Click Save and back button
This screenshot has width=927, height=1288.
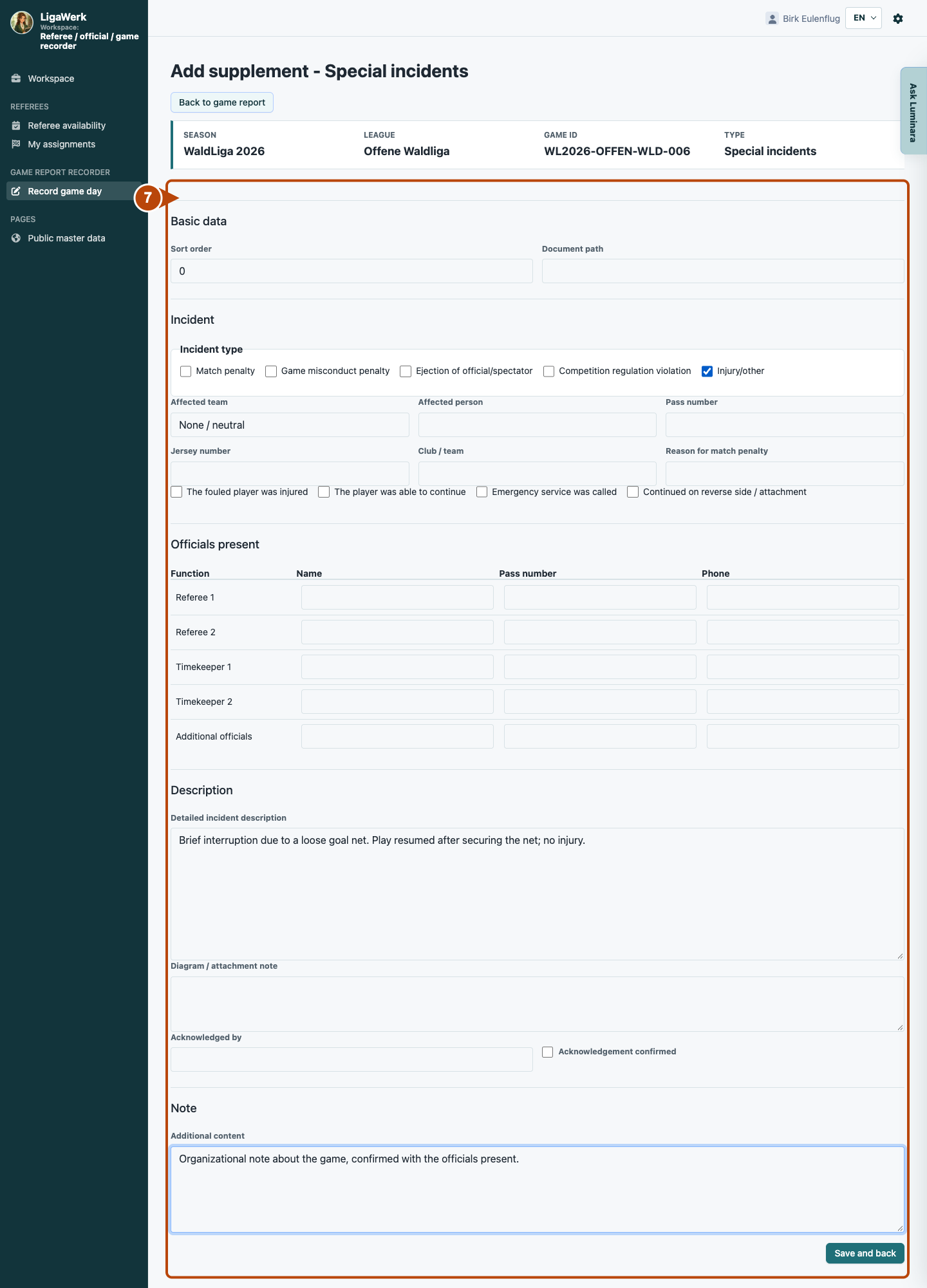(x=865, y=1253)
